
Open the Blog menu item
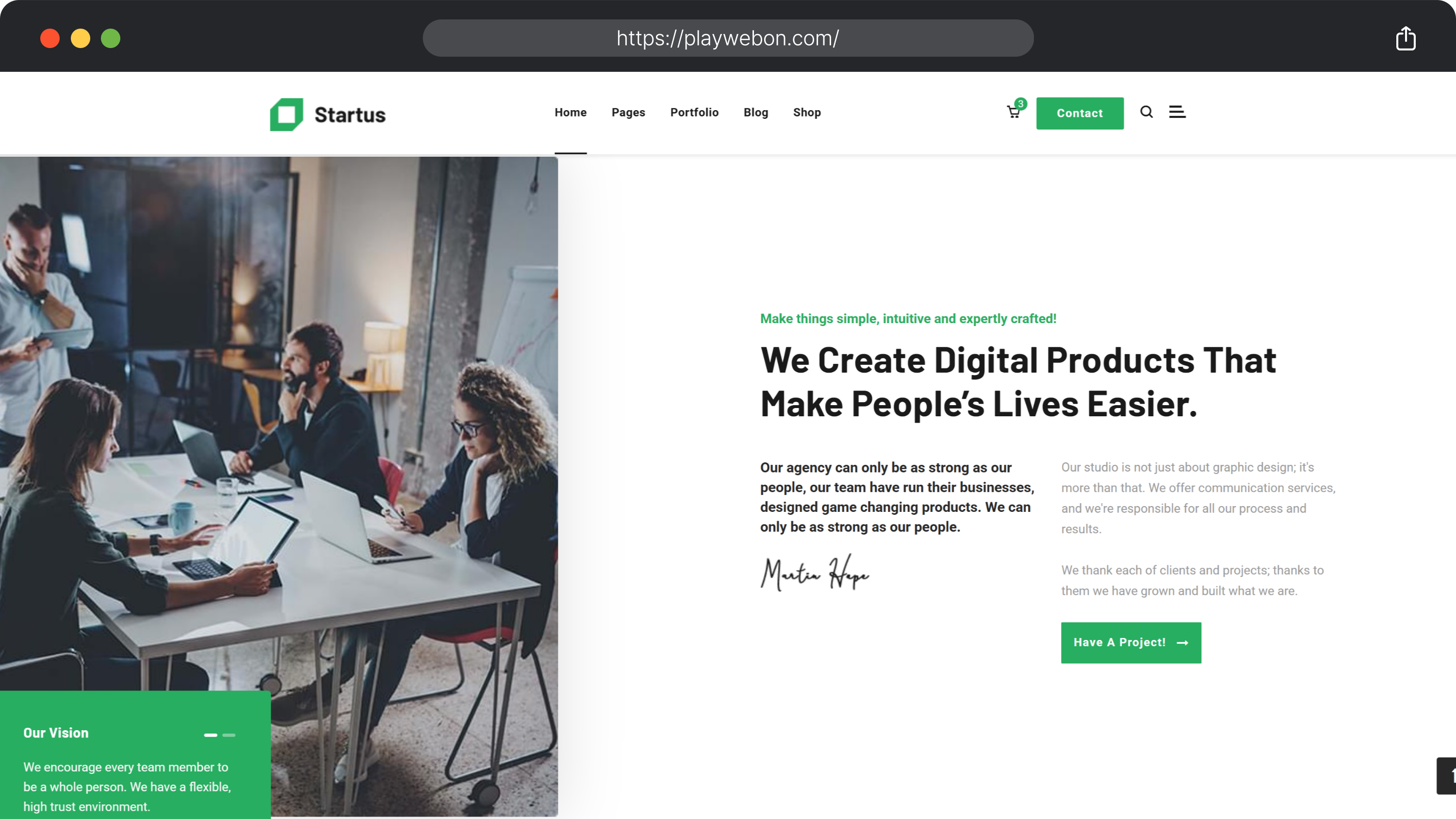[x=756, y=113]
